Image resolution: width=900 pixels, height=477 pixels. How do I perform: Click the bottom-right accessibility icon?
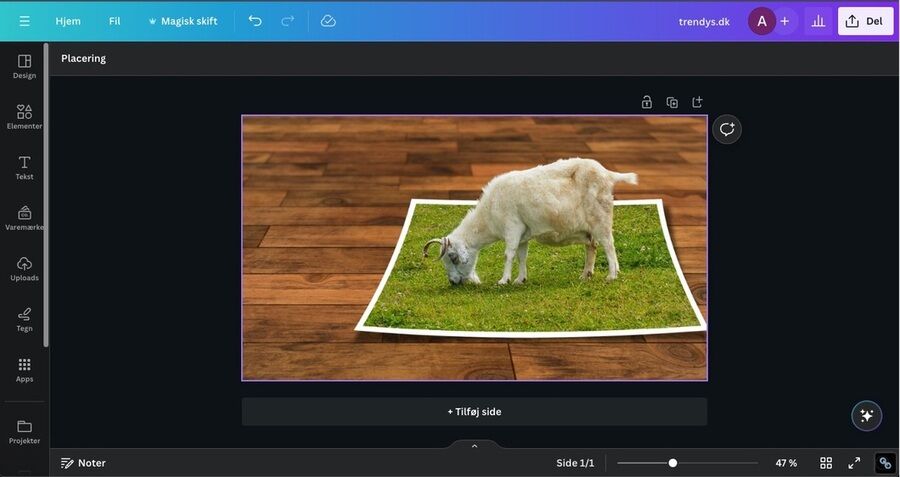click(x=885, y=463)
